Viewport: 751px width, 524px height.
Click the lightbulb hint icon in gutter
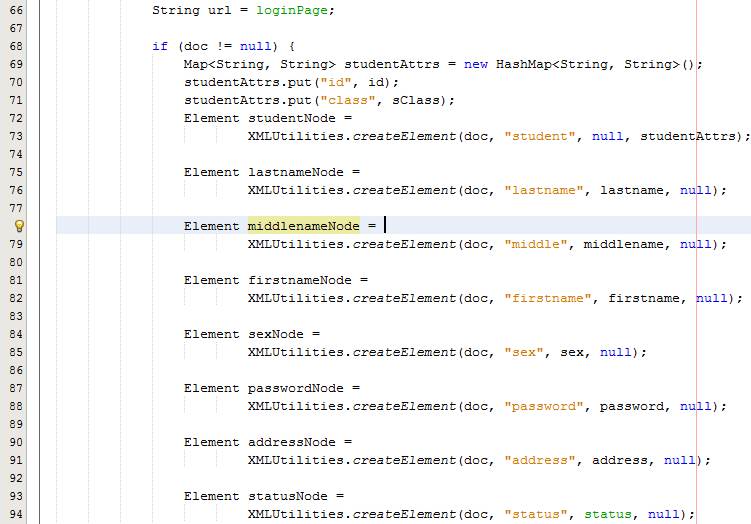click(x=19, y=226)
